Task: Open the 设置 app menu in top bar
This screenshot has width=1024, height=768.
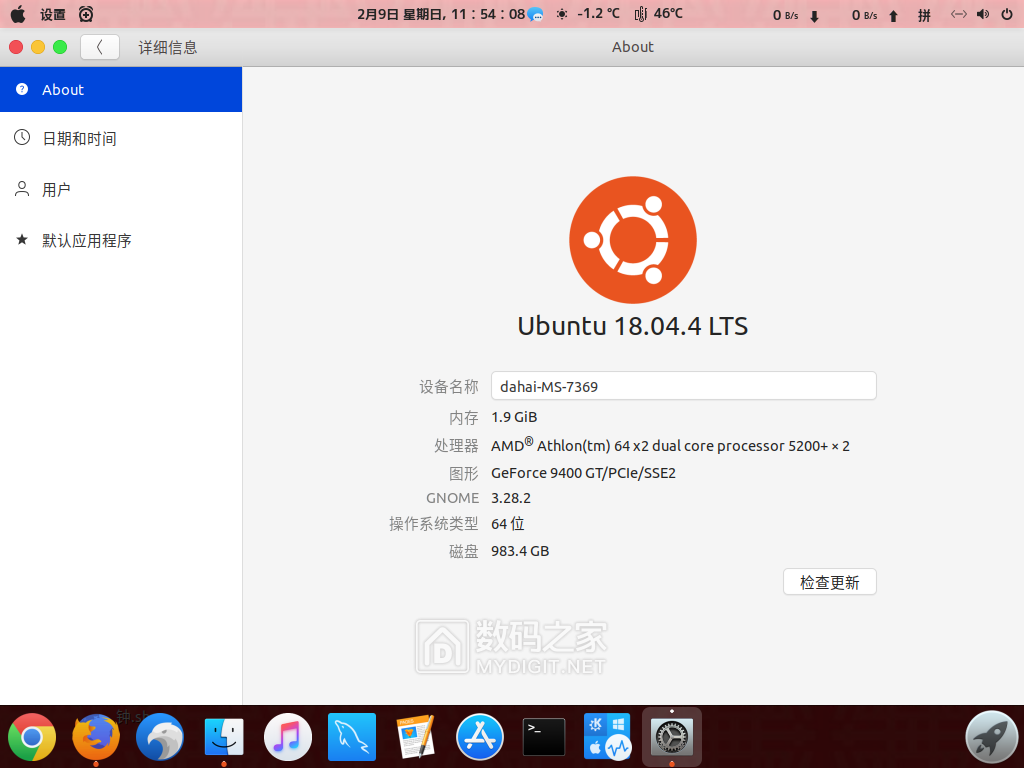Action: [53, 15]
